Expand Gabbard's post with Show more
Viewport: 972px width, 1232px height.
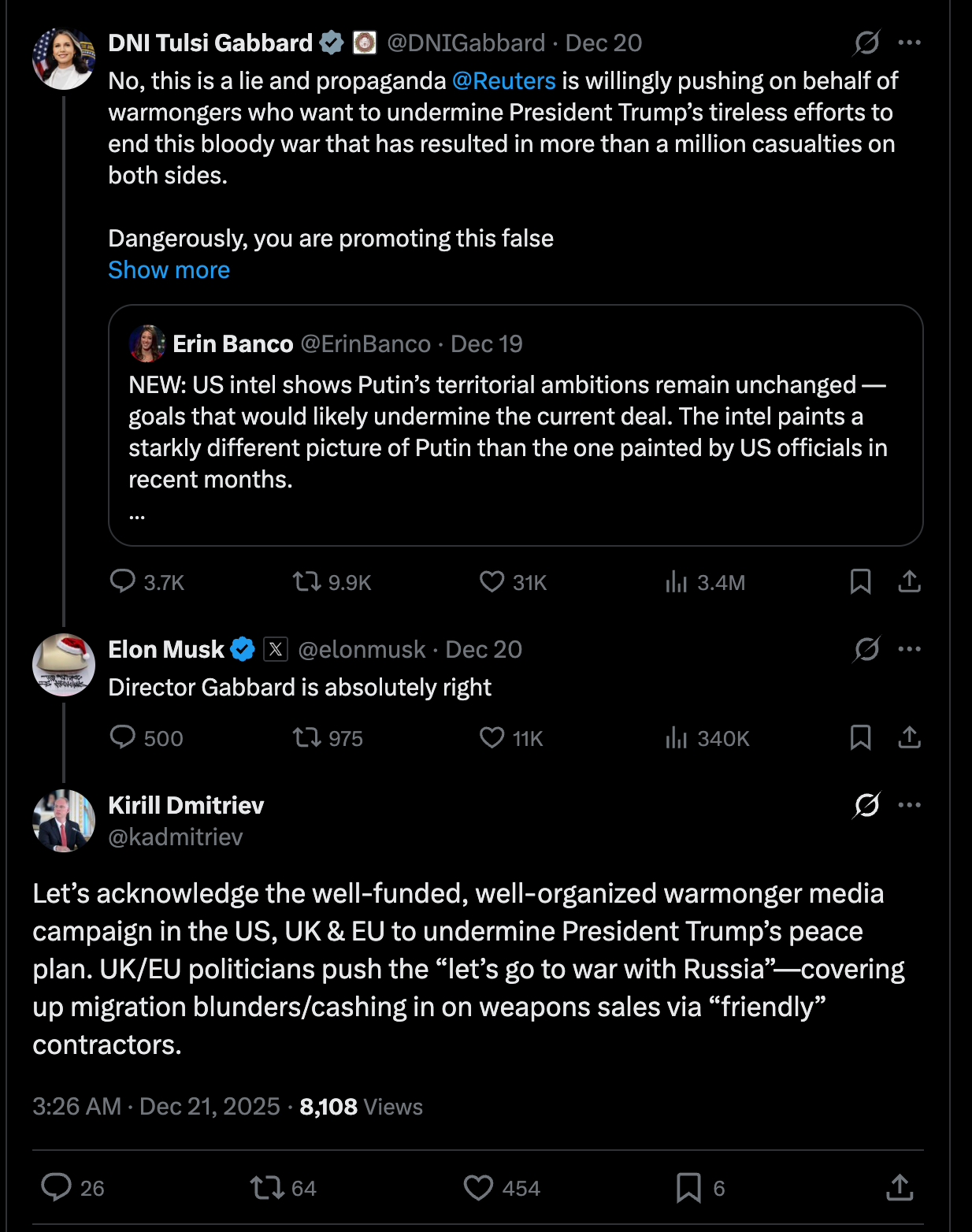click(x=169, y=270)
